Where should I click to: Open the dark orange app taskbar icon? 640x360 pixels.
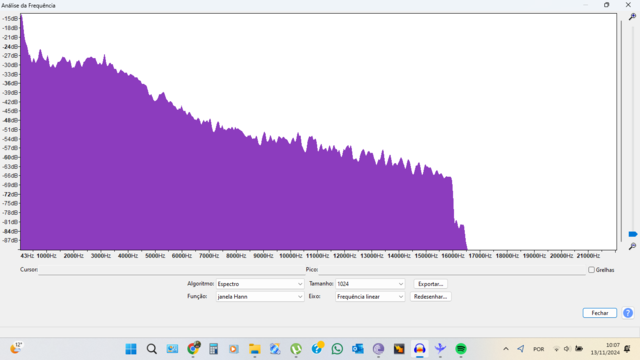pos(399,349)
